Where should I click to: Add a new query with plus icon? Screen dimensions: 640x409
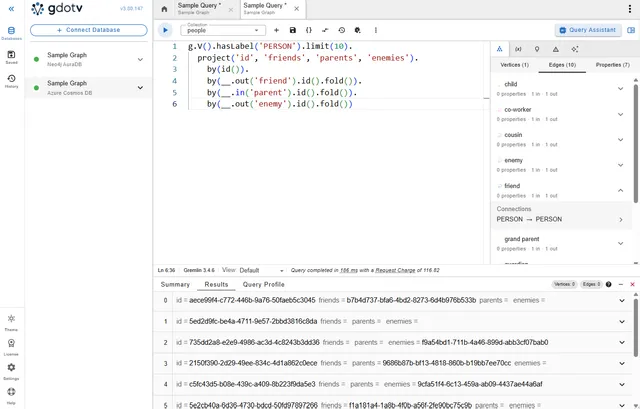pyautogui.click(x=276, y=30)
